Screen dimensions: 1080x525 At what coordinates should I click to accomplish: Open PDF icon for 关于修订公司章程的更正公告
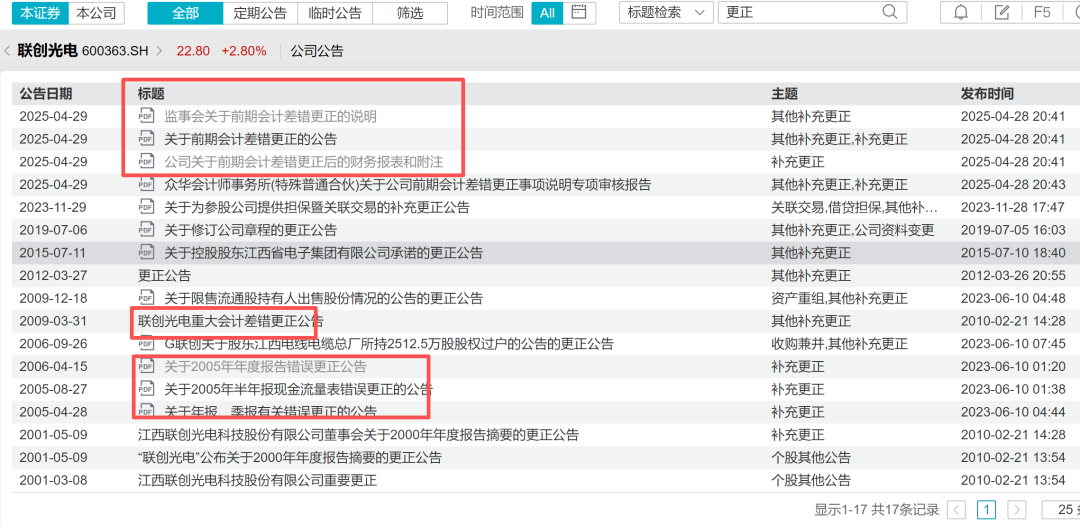[145, 230]
